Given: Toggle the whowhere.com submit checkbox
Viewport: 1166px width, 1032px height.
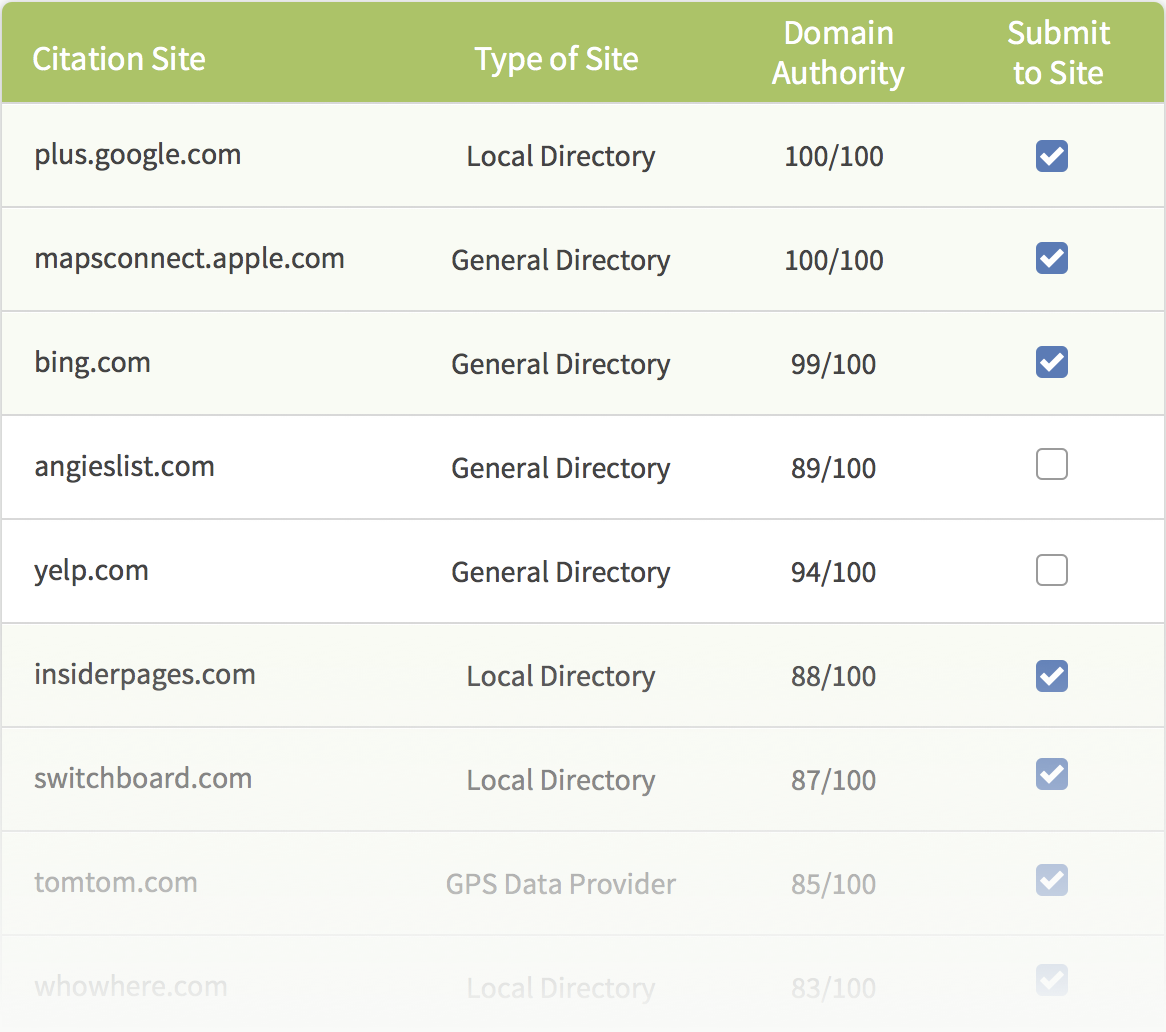Looking at the screenshot, I should (x=1051, y=980).
